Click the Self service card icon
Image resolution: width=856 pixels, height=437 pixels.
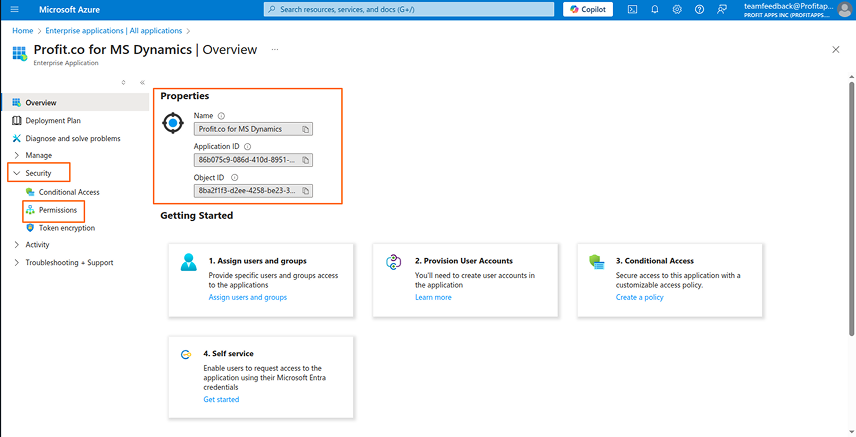(x=186, y=355)
